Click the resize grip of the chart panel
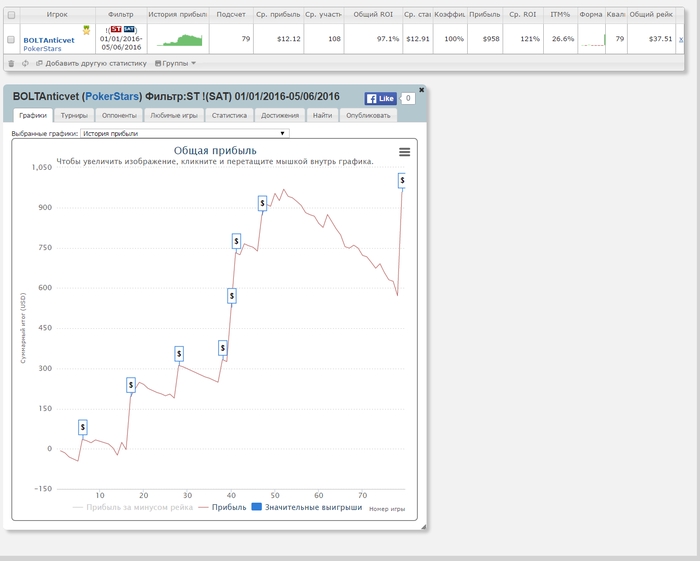 tap(423, 527)
